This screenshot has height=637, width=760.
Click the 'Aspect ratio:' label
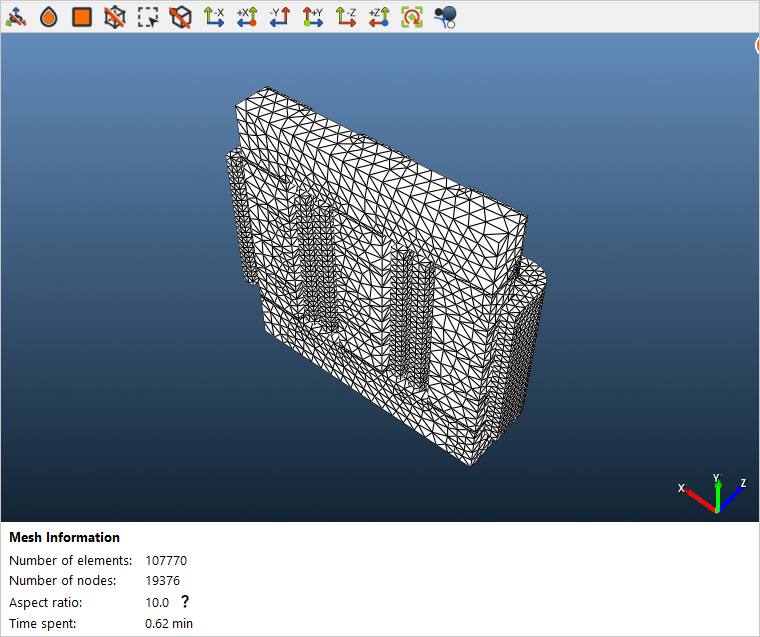(x=46, y=603)
